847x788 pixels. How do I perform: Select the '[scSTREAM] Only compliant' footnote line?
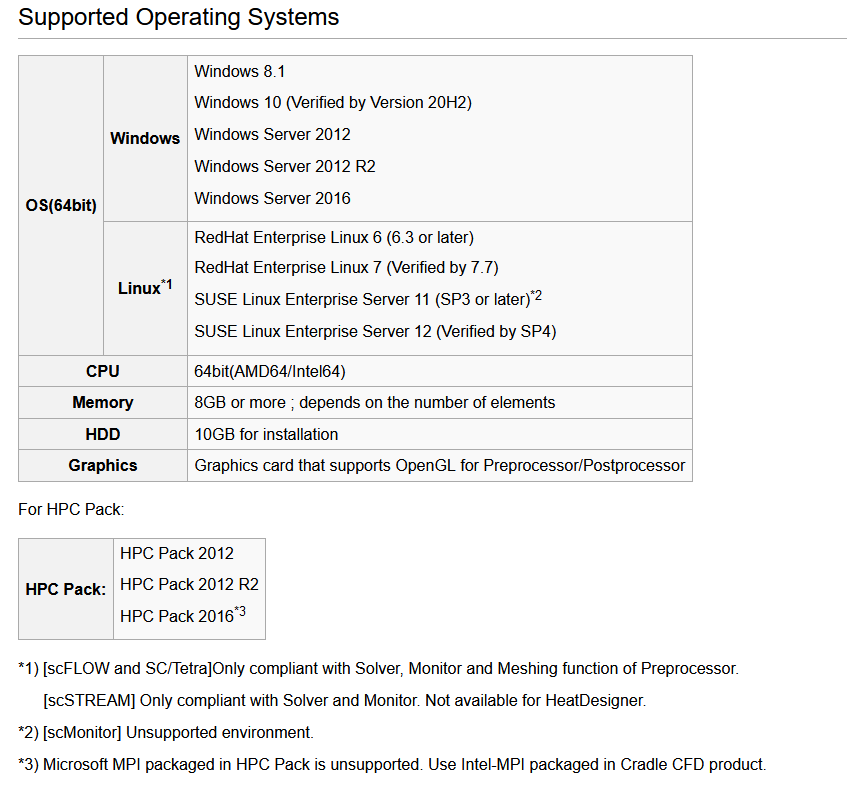345,701
